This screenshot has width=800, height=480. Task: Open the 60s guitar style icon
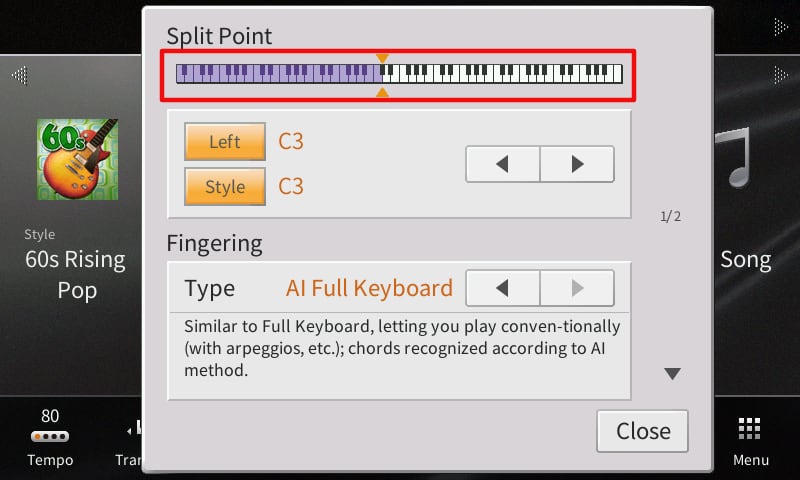point(78,159)
